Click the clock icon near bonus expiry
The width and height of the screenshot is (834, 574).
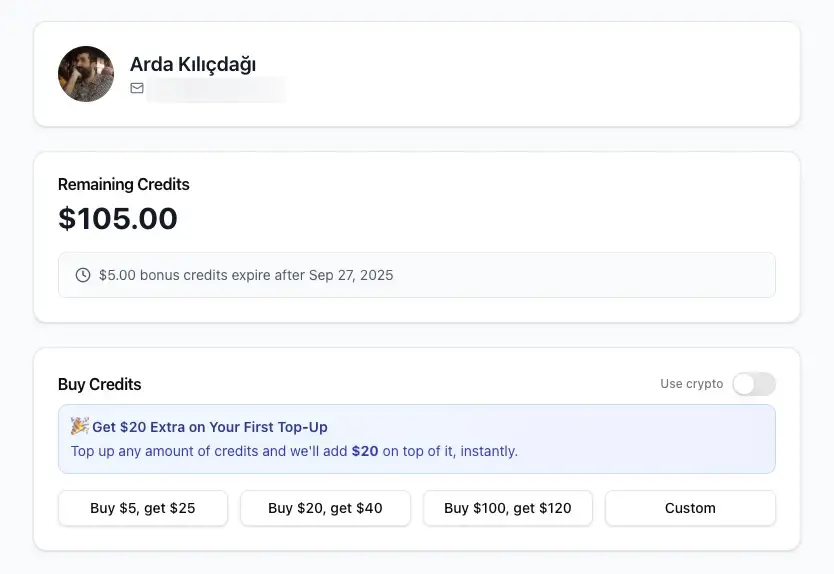click(83, 275)
